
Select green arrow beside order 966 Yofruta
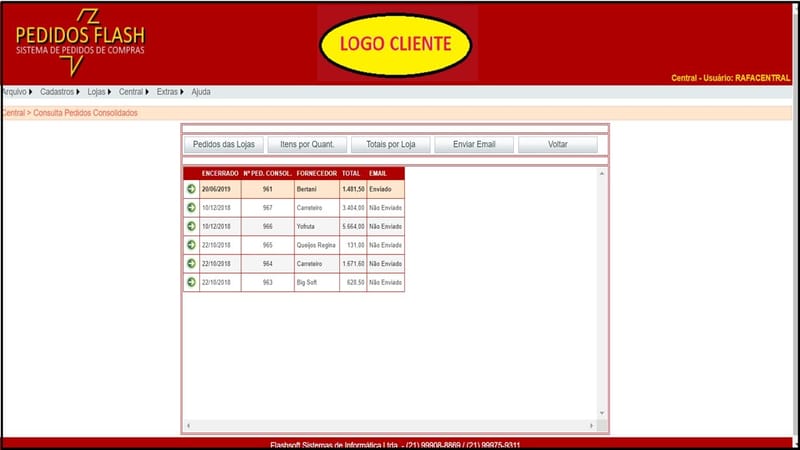[x=191, y=226]
